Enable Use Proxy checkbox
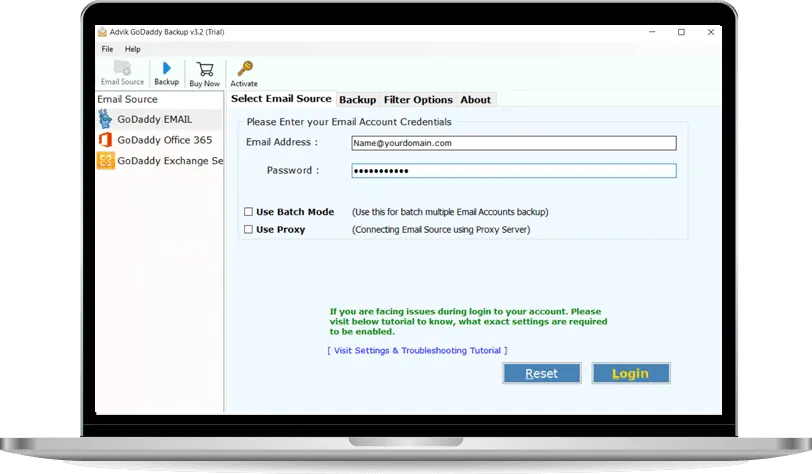This screenshot has height=474, width=812. click(x=249, y=229)
